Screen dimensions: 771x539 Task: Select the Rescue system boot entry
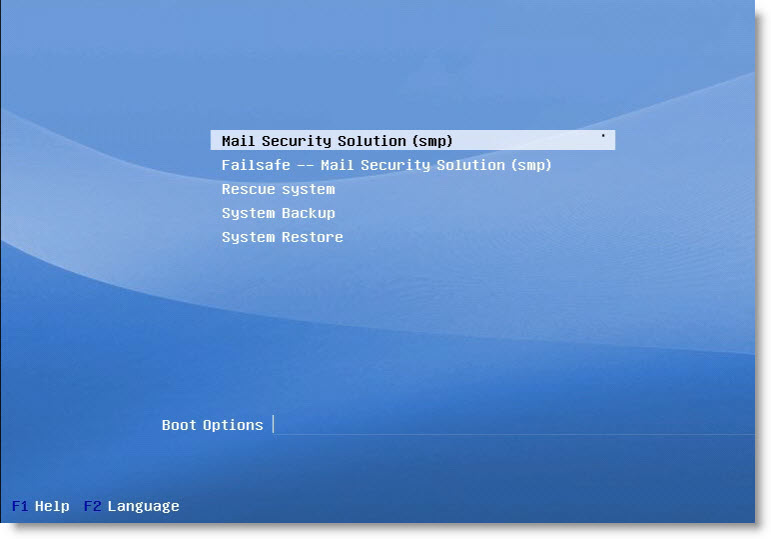coord(278,189)
